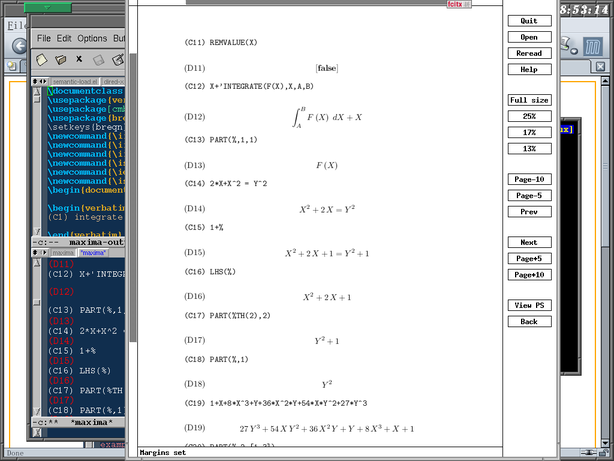Image resolution: width=614 pixels, height=461 pixels.
Task: Click the viewer vertical scrollbar
Action: (x=133, y=196)
